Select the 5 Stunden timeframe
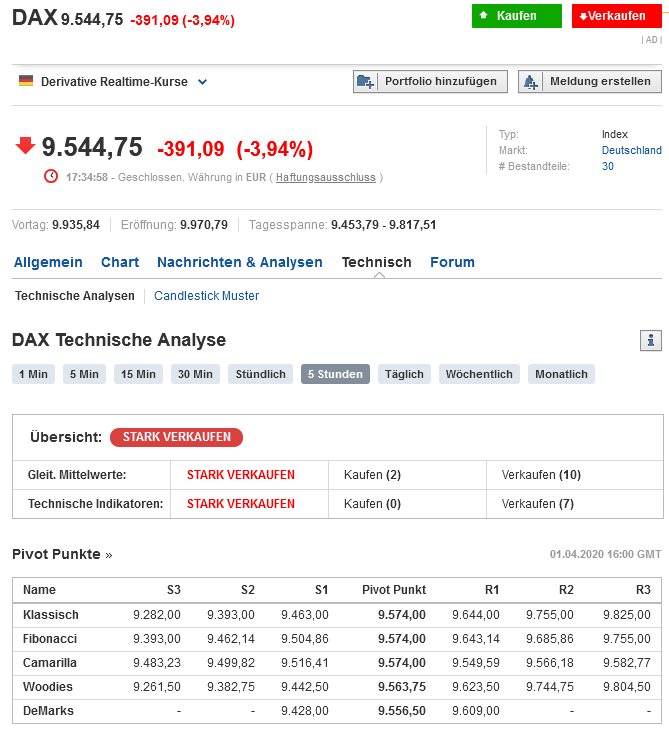The height and width of the screenshot is (742, 669). (x=335, y=374)
